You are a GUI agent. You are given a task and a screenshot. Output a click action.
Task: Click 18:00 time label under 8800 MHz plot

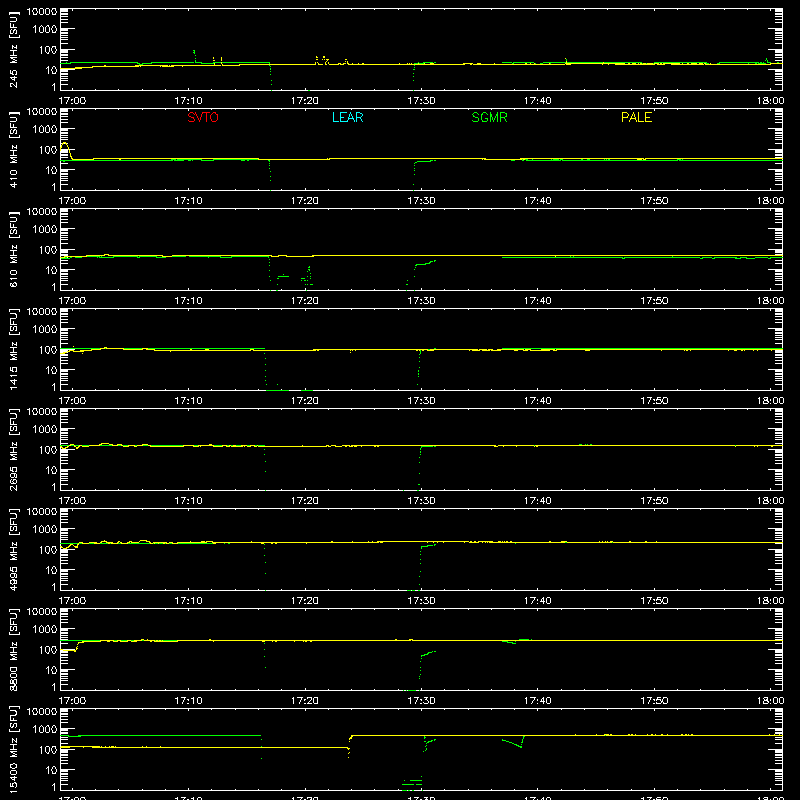(770, 701)
